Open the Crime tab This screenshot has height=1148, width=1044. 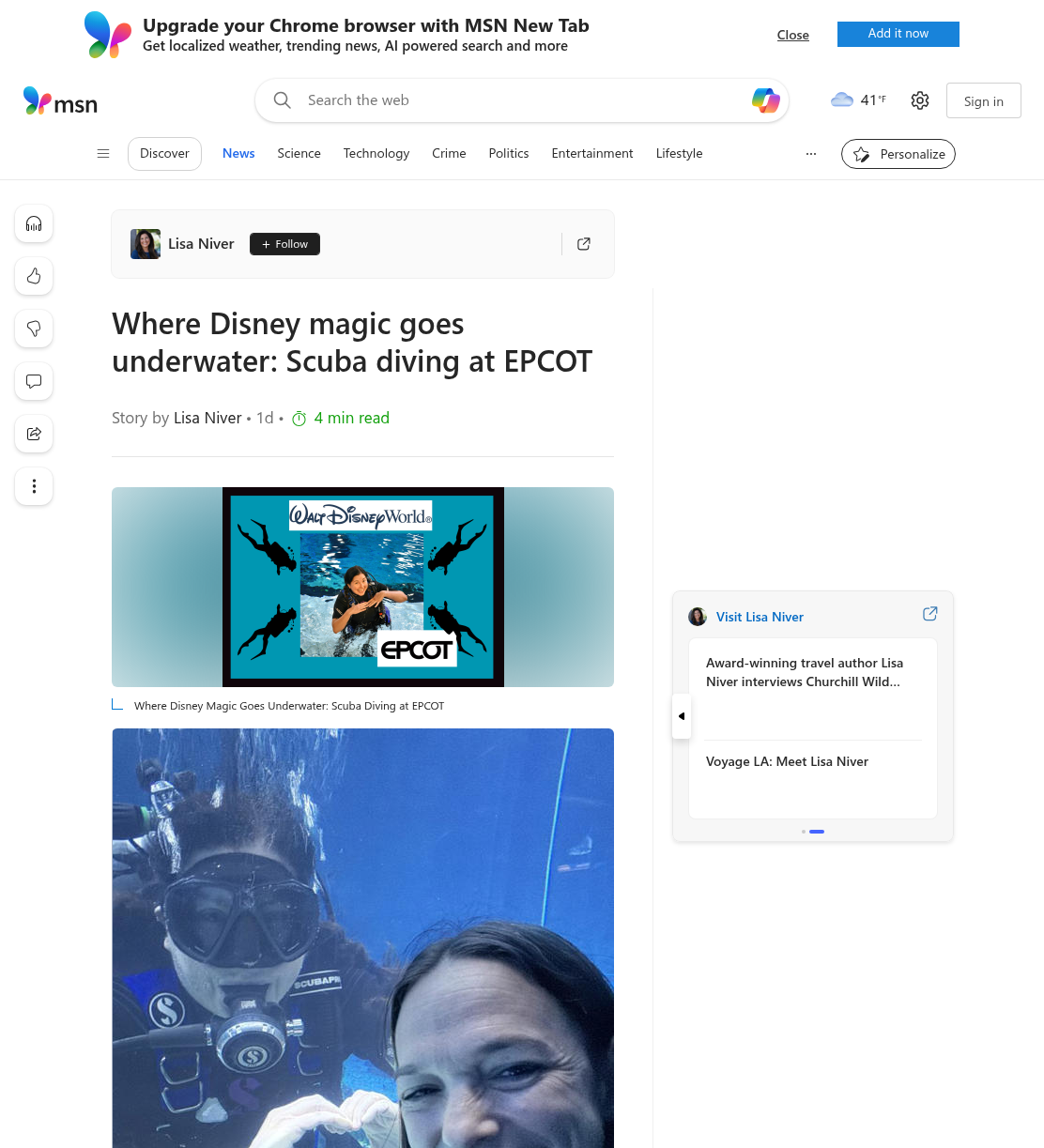(449, 154)
